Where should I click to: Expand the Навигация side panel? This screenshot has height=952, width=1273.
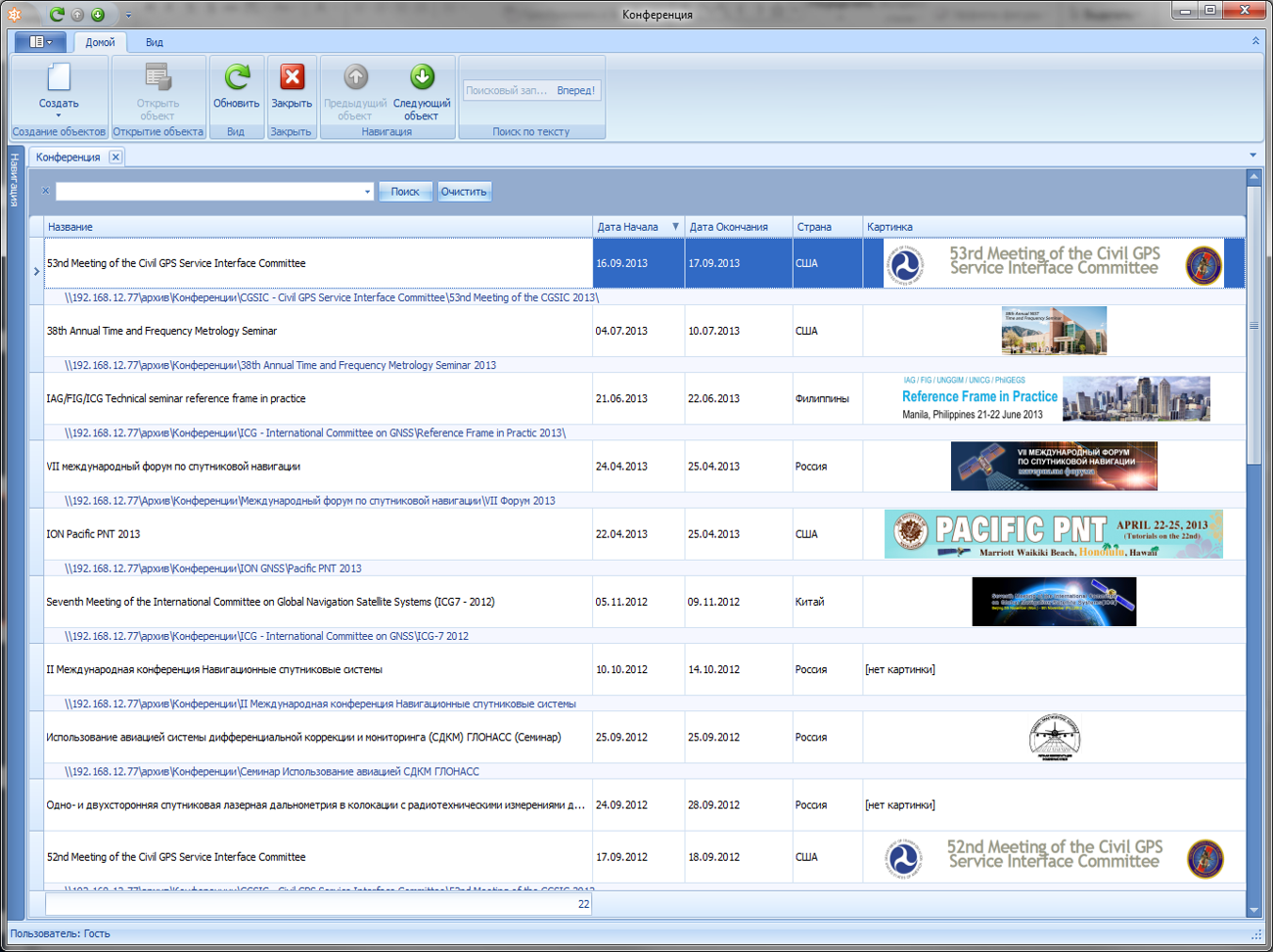click(x=15, y=180)
